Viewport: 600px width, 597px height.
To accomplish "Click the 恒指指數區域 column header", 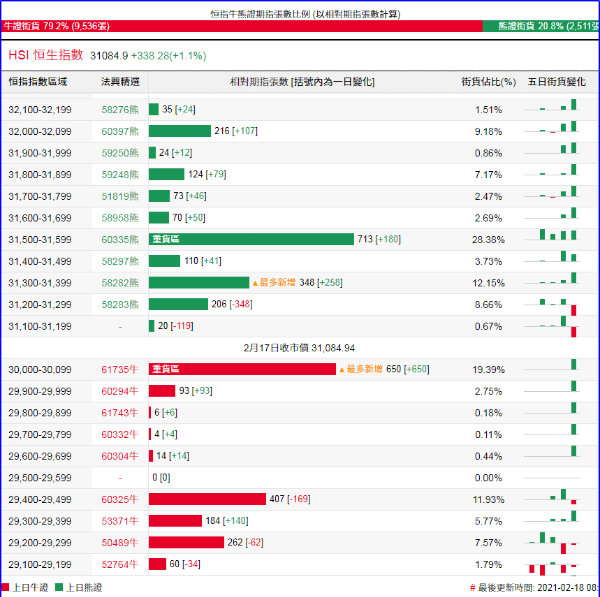I will (38, 82).
